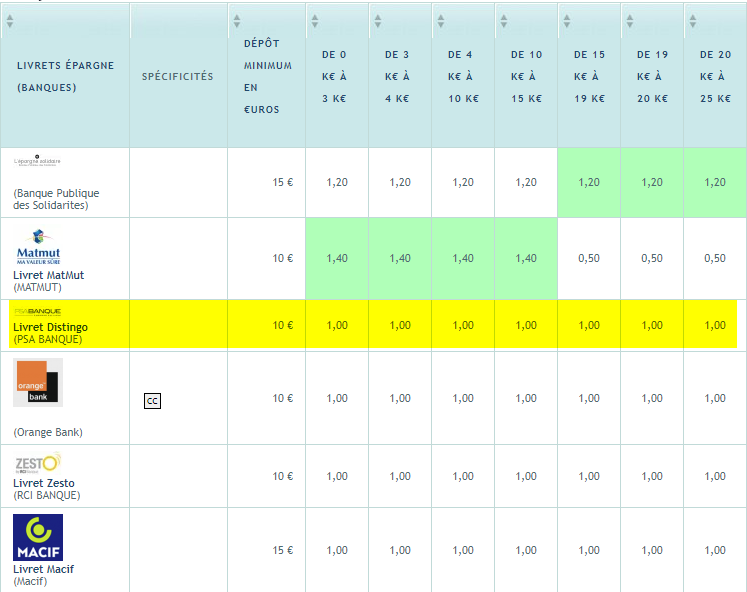Viewport: 747px width, 592px height.
Task: Click the CC icon in the Orange Bank row
Action: (x=152, y=401)
